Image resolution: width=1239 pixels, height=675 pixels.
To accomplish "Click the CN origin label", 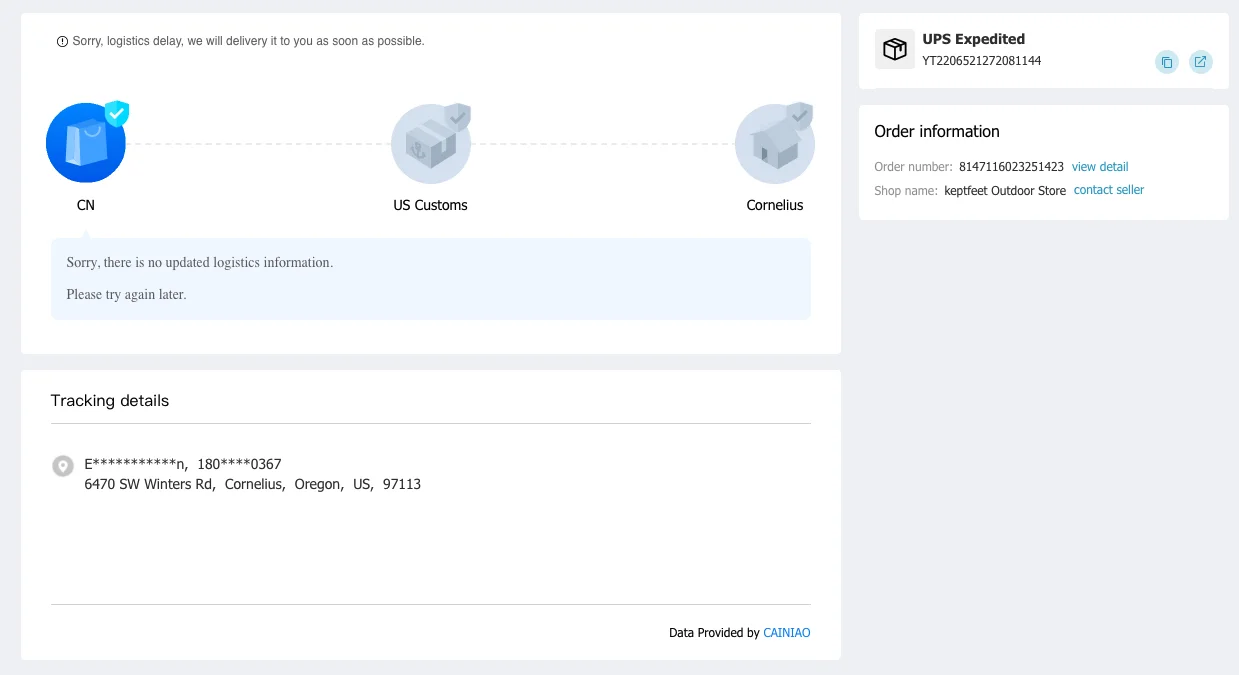I will (x=86, y=205).
